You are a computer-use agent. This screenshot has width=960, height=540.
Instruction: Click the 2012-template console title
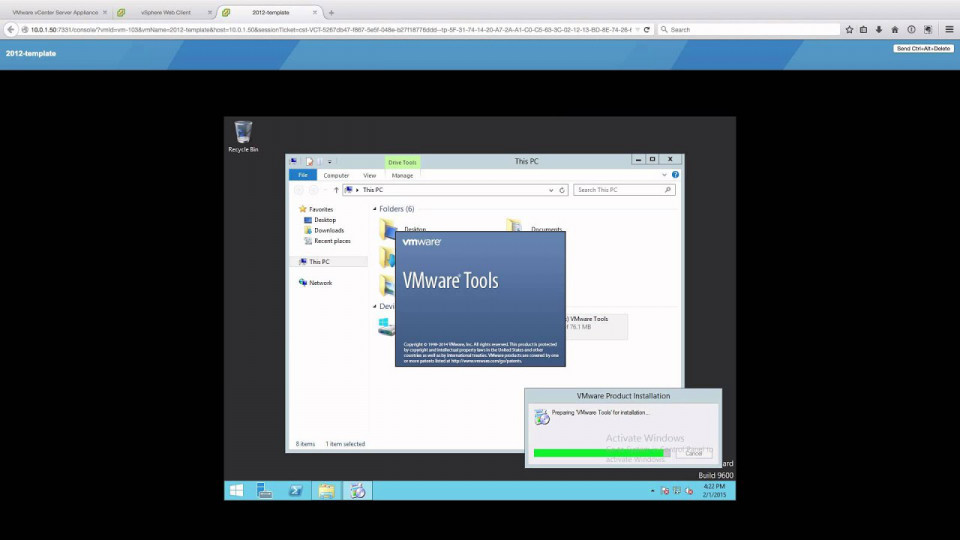(31, 53)
